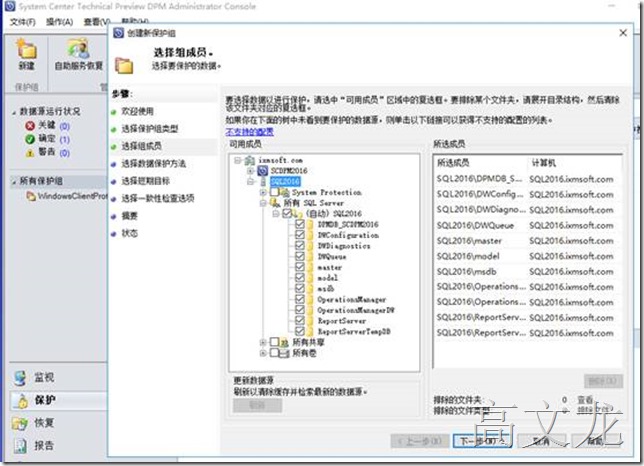
Task: Open the 文件(F) menu
Action: point(23,22)
